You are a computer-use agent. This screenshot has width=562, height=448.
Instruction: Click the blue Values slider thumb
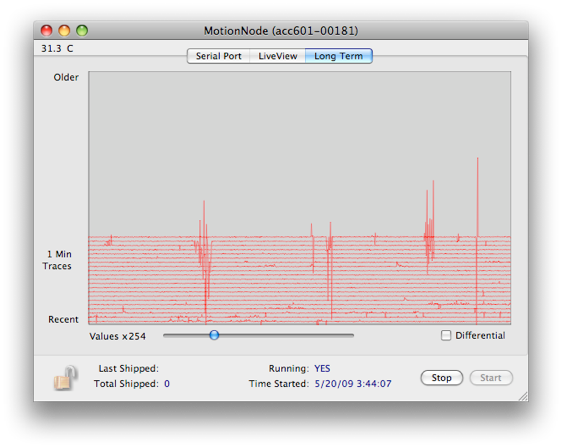coord(214,335)
